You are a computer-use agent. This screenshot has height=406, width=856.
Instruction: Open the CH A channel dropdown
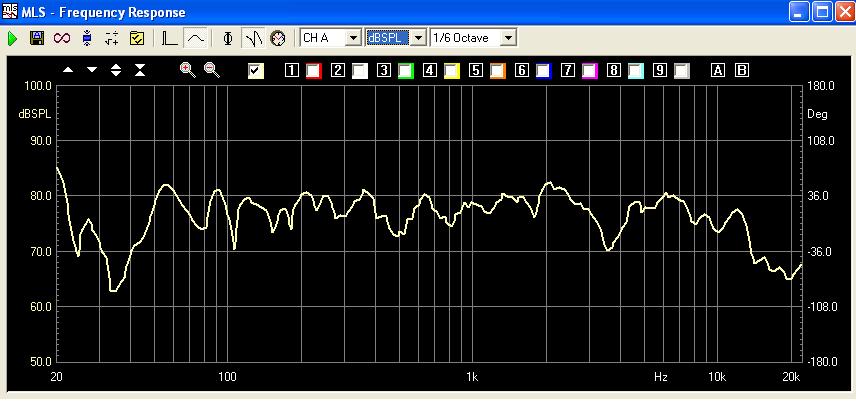tap(352, 38)
